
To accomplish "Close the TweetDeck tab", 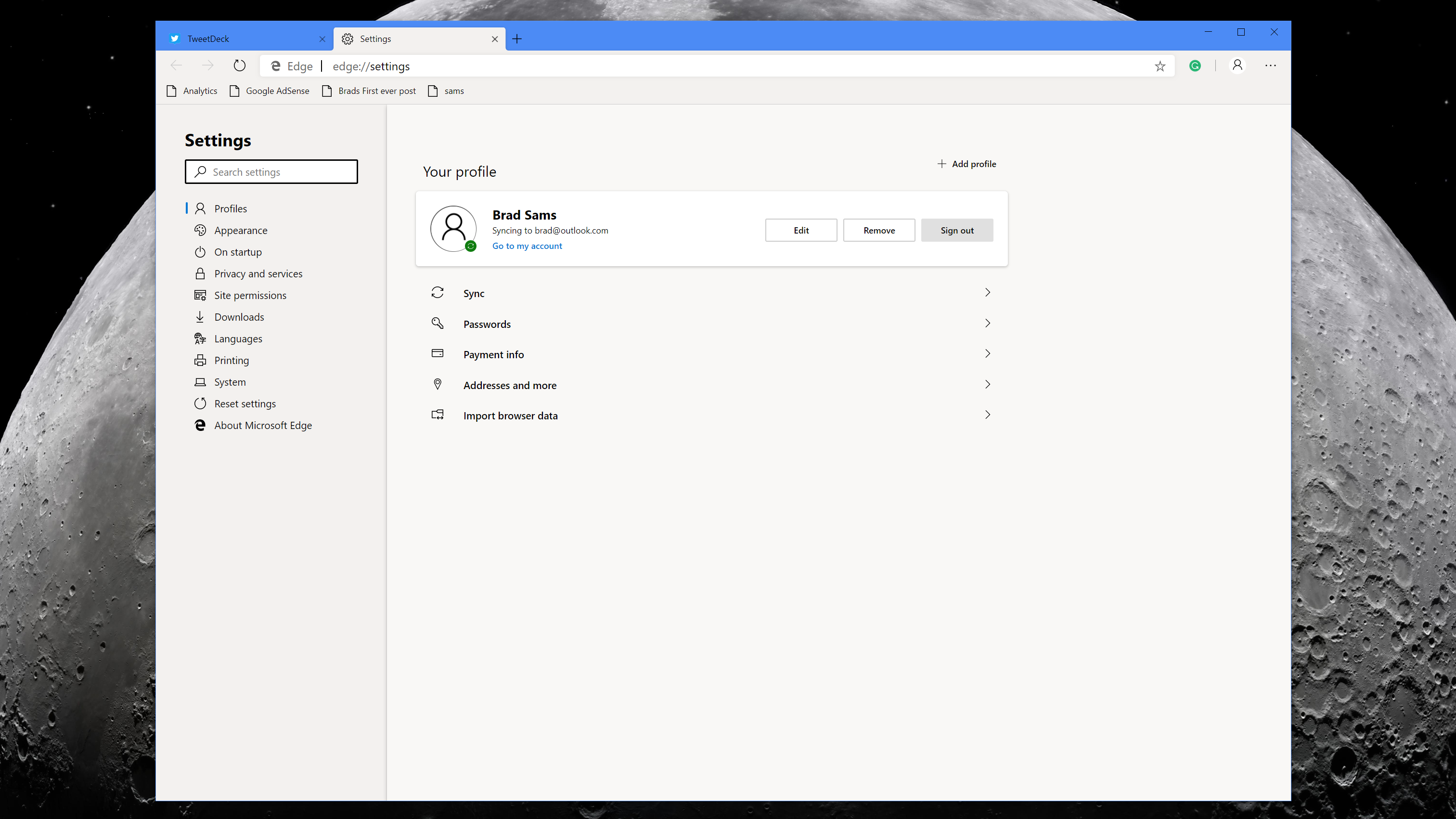I will tap(322, 39).
